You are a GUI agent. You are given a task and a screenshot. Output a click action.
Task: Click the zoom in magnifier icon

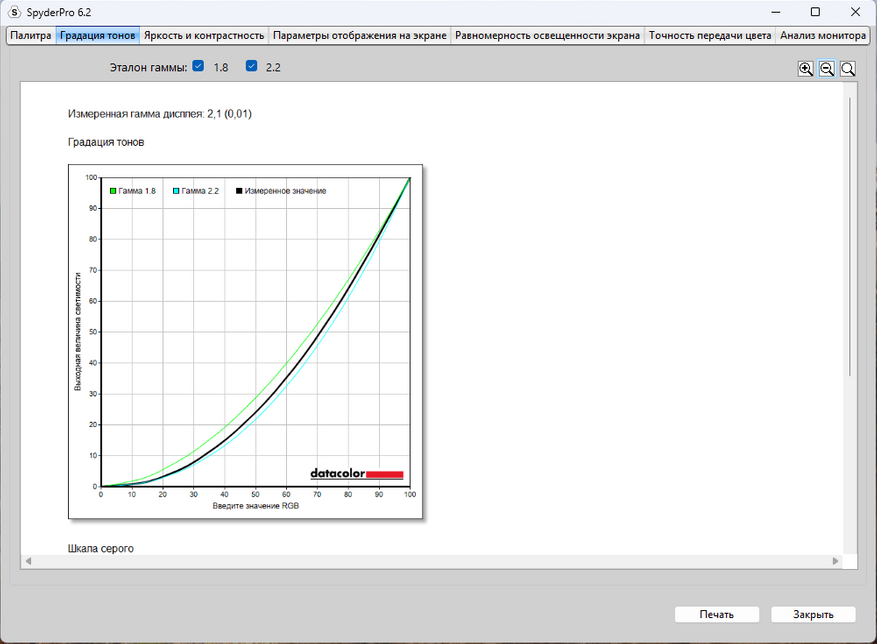[x=806, y=69]
